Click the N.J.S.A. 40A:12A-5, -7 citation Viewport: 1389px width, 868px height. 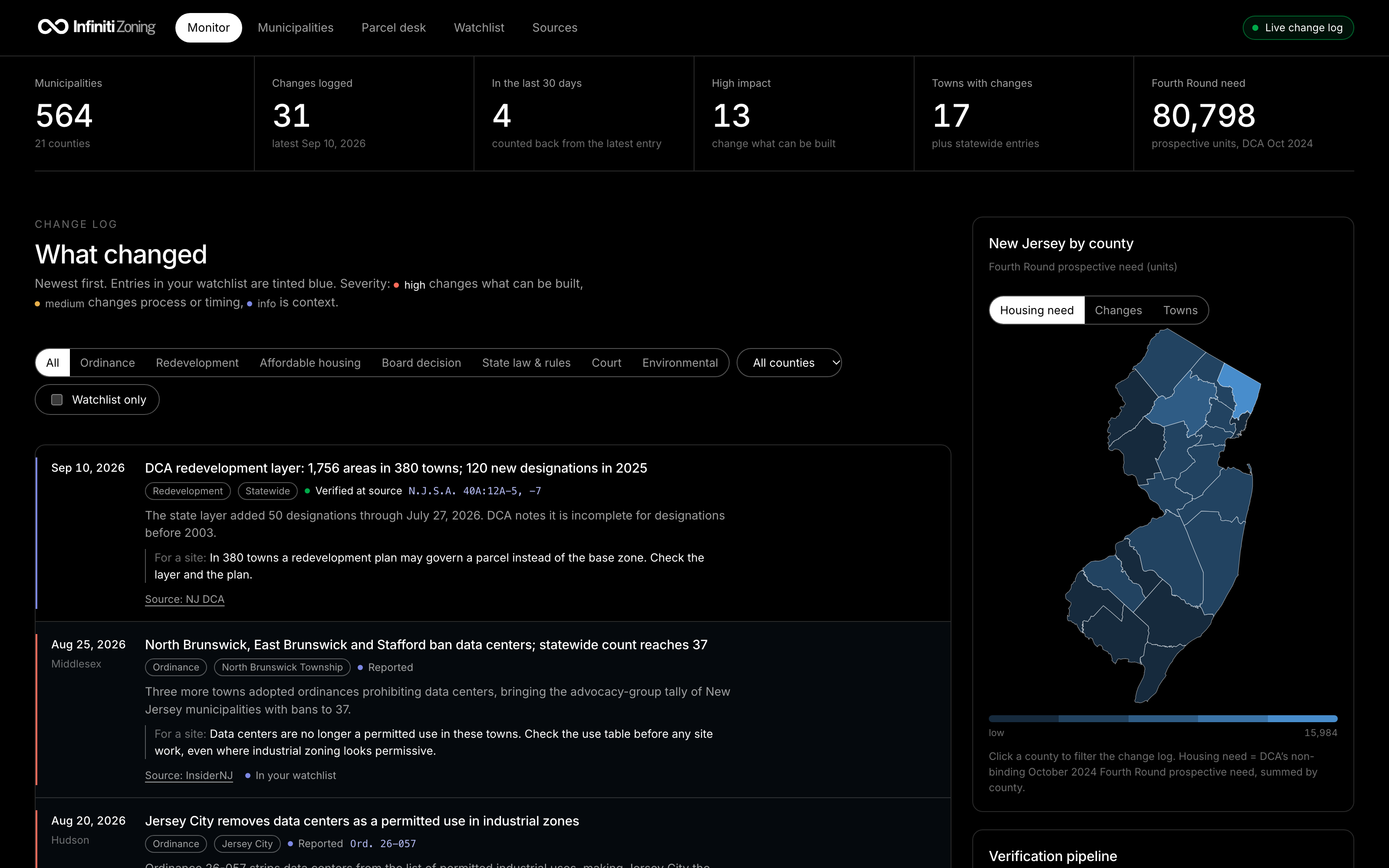click(x=475, y=491)
